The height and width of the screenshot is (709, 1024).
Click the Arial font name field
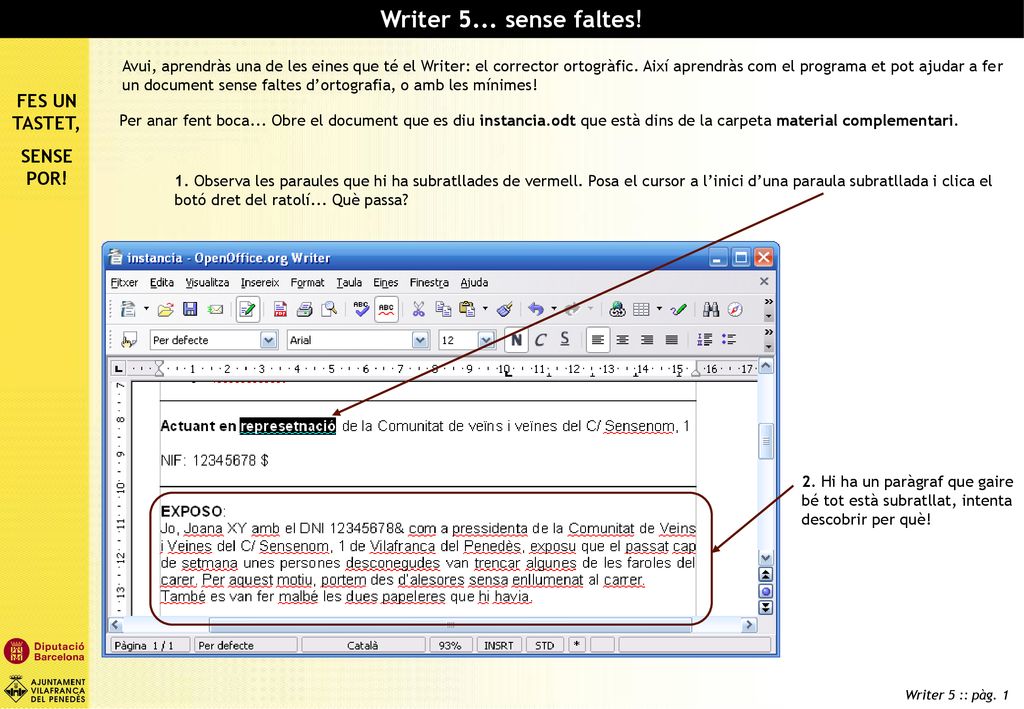tap(349, 340)
